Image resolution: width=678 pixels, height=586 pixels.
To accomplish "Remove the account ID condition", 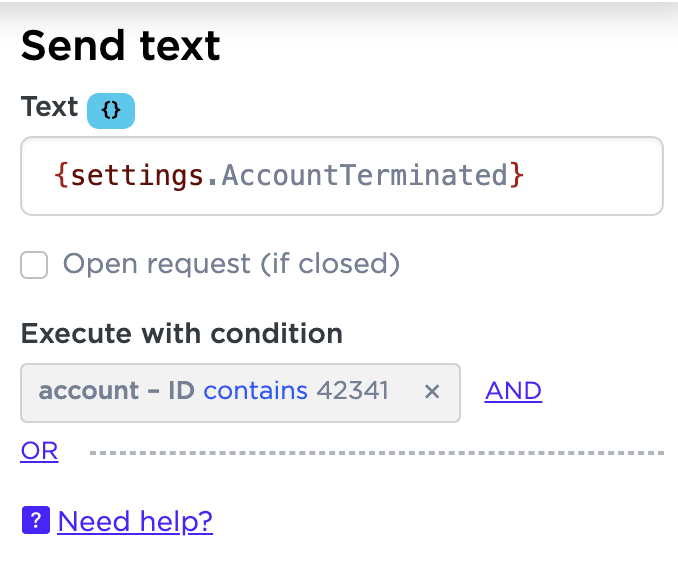I will pyautogui.click(x=432, y=392).
